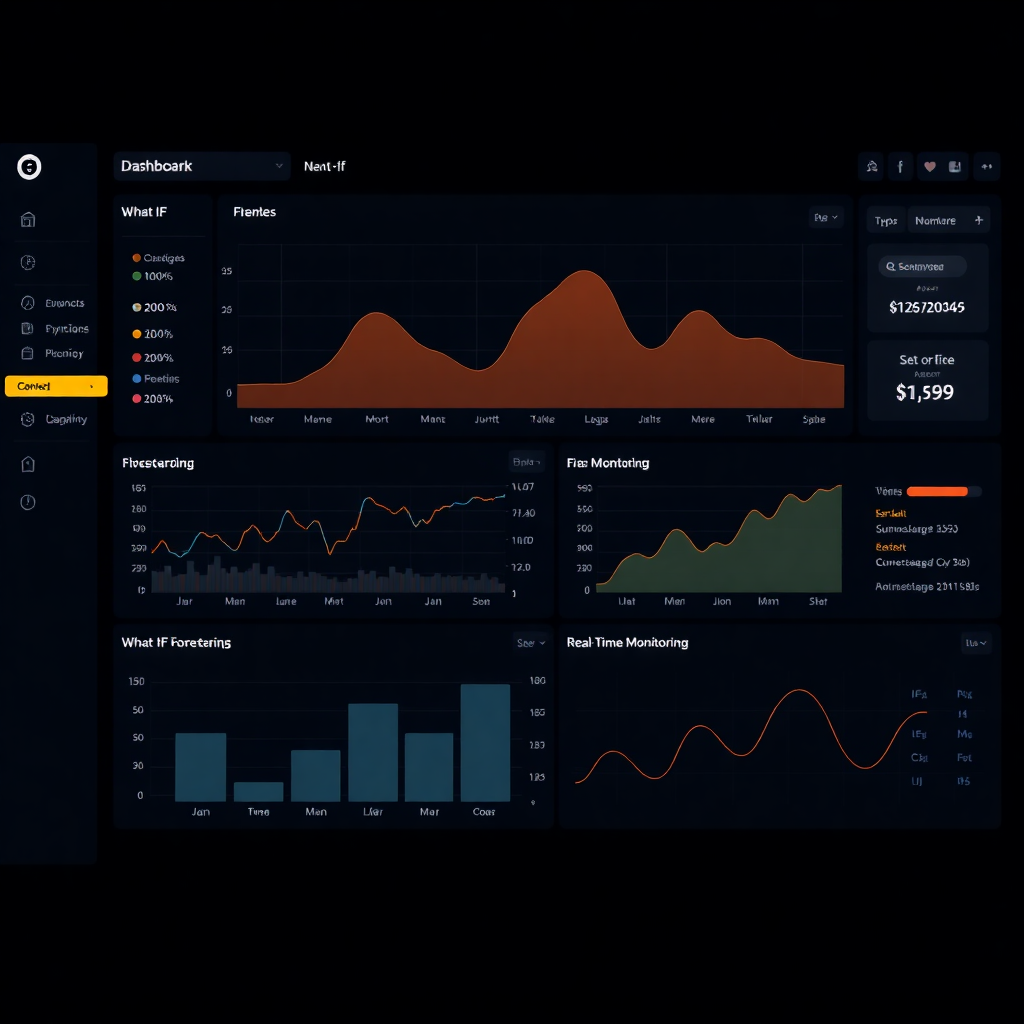Viewport: 1024px width, 1024px height.
Task: Open the user profile icon in header
Action: [871, 167]
